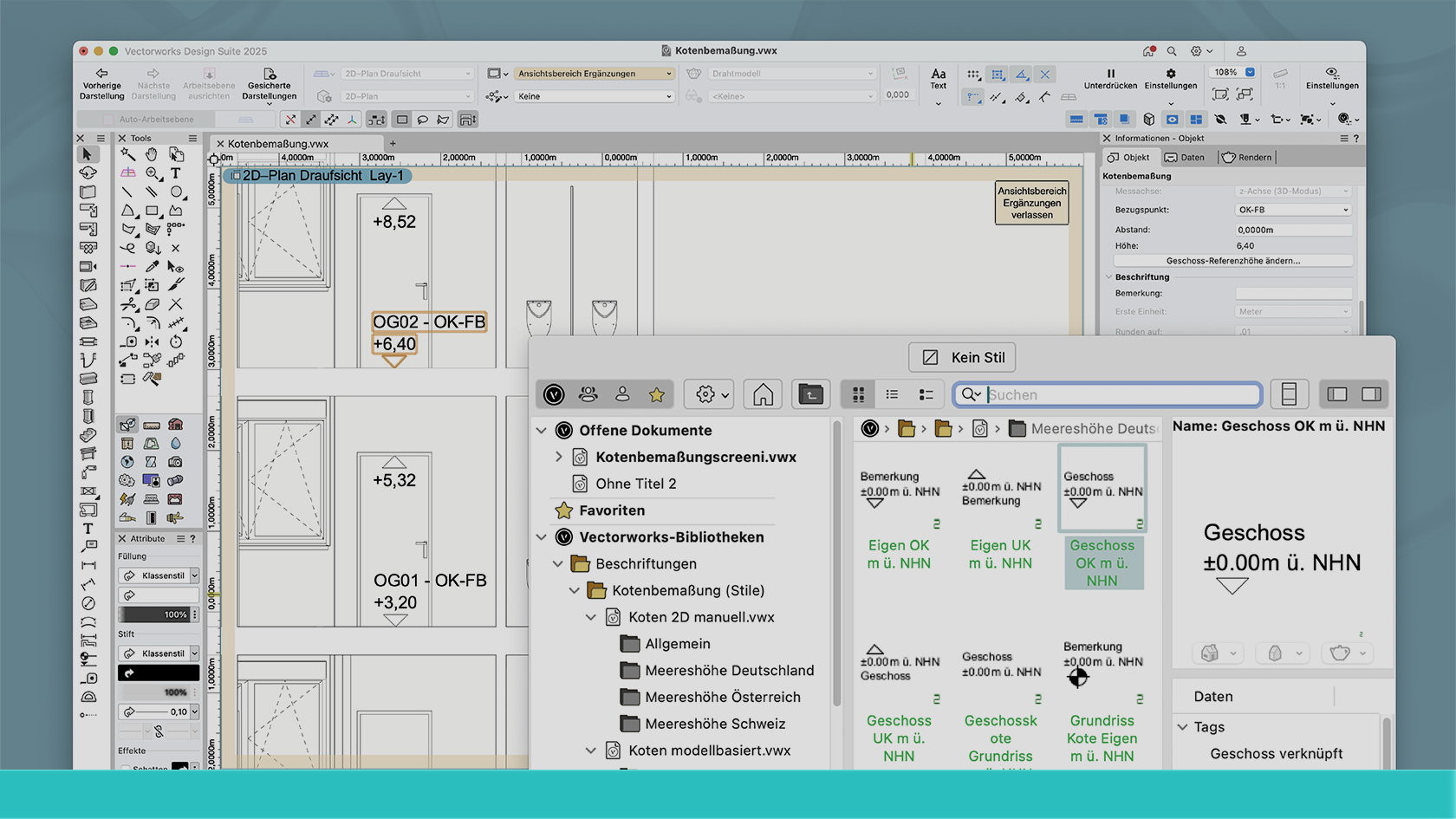The height and width of the screenshot is (819, 1456).
Task: Show favorites with the star icon
Action: pos(657,395)
